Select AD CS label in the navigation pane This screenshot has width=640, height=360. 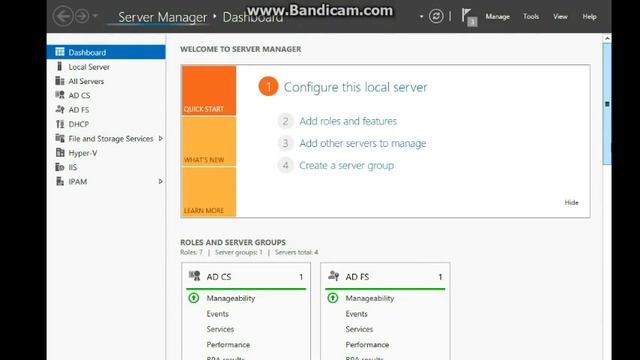click(x=79, y=96)
